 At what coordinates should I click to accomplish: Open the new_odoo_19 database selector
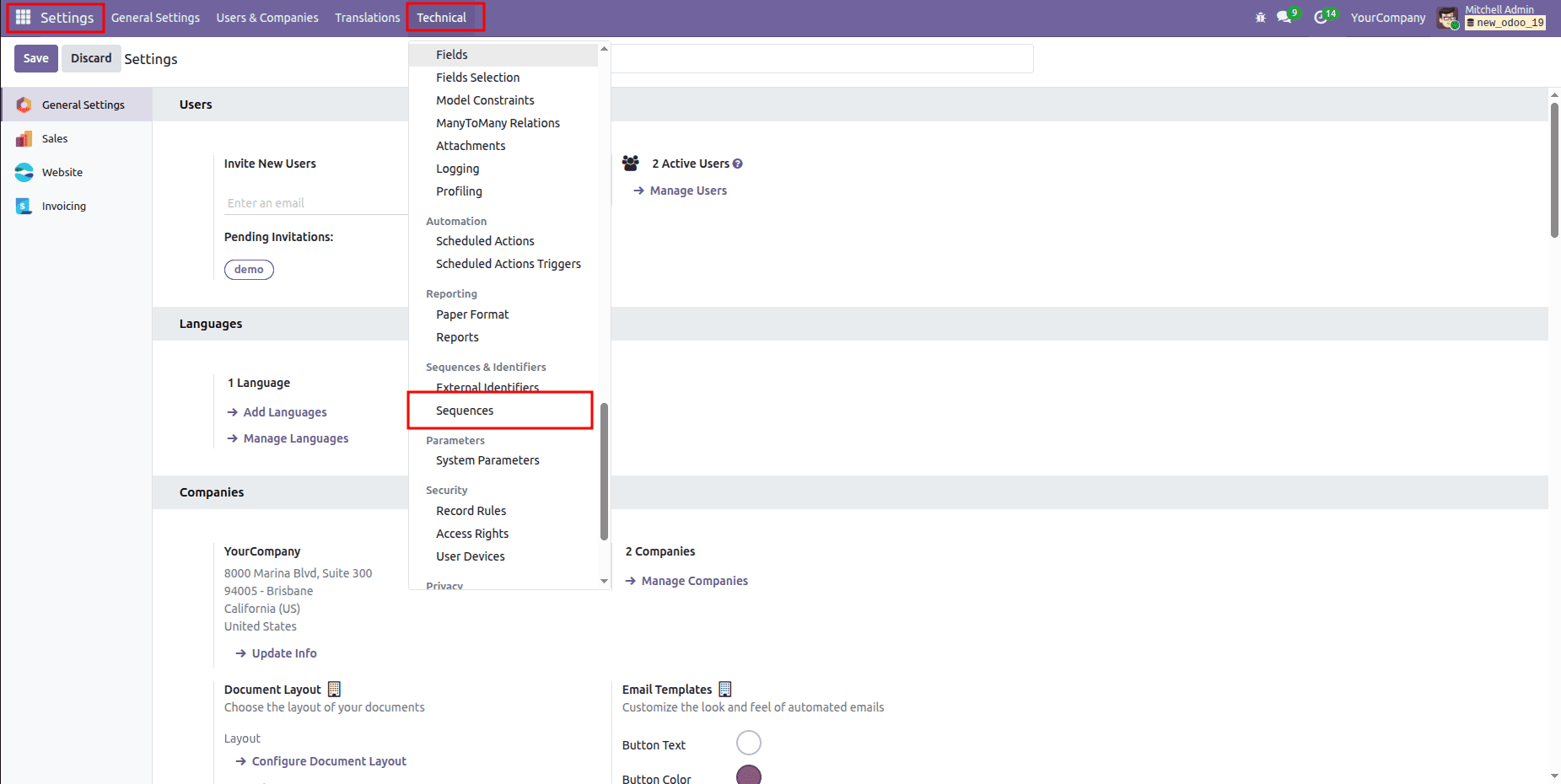point(1505,23)
